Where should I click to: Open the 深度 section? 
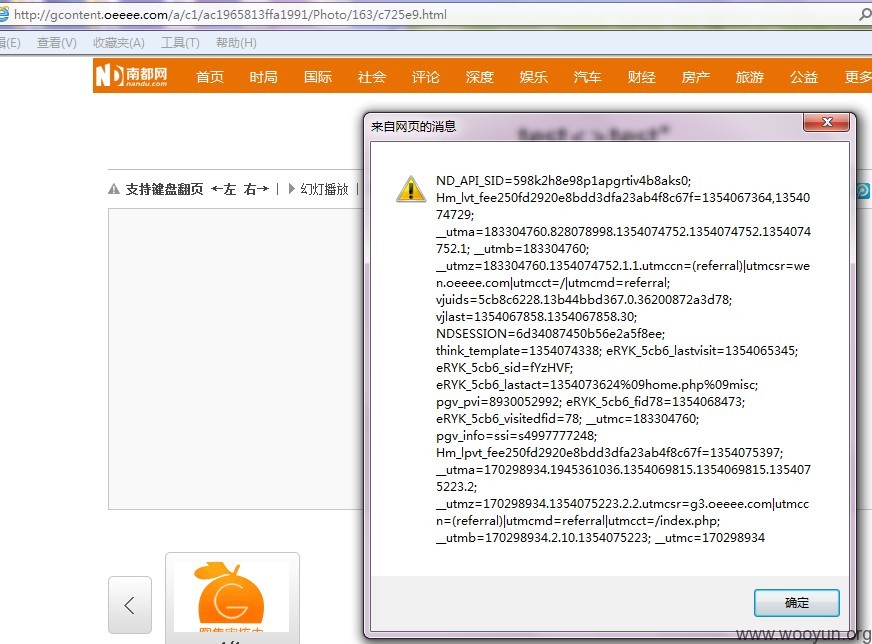(x=479, y=77)
